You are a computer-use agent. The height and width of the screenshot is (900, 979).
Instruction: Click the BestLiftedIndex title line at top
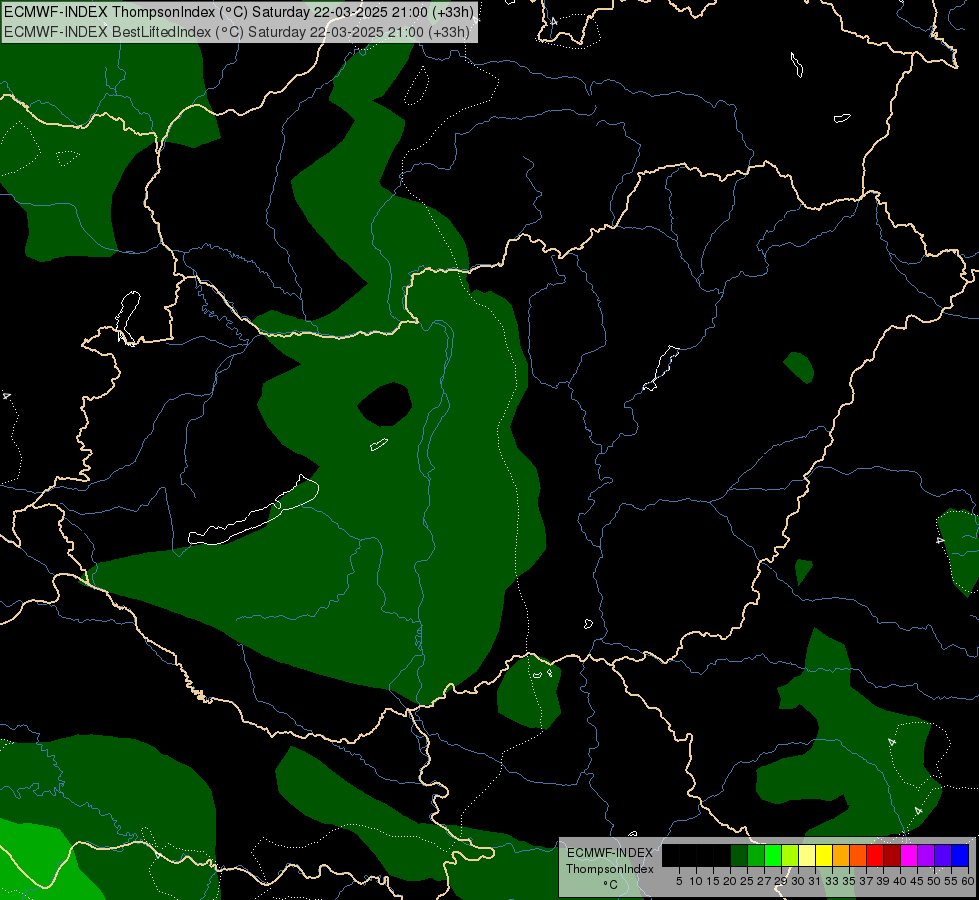pyautogui.click(x=237, y=32)
